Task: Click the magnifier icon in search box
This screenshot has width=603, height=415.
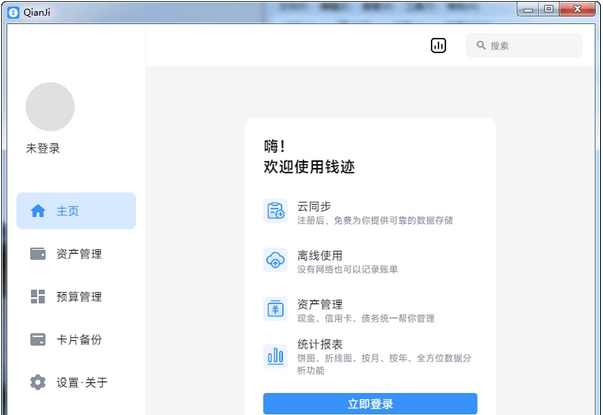Action: pyautogui.click(x=481, y=45)
